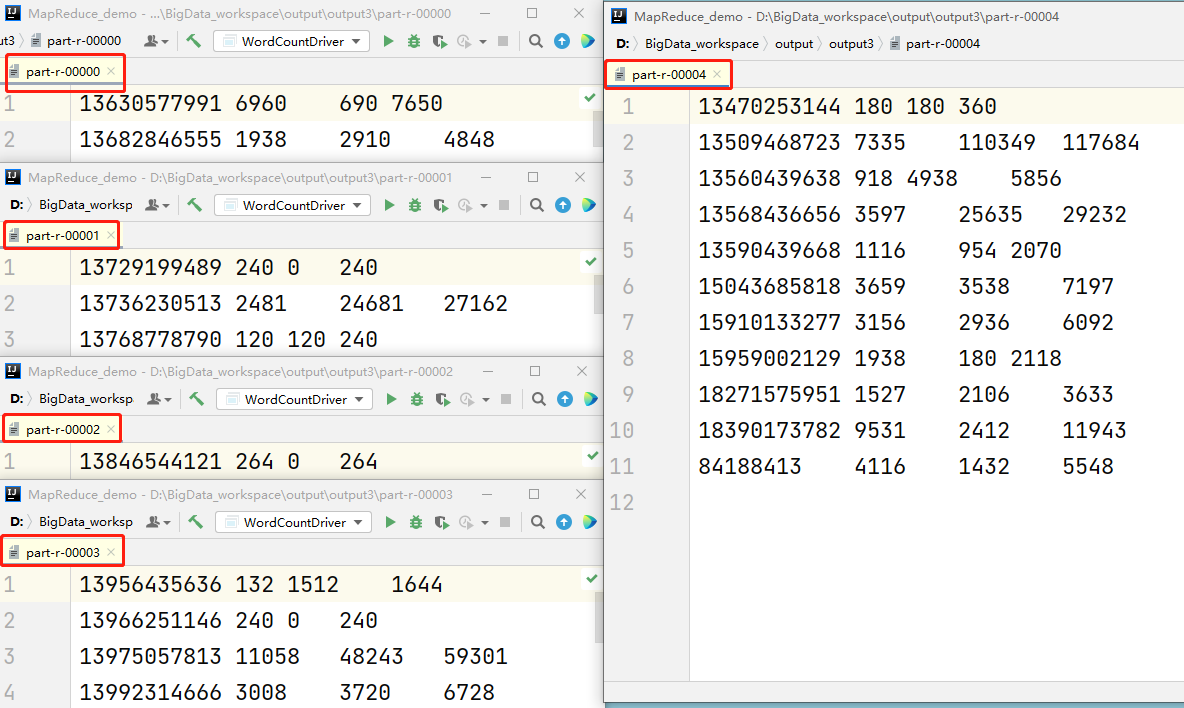The width and height of the screenshot is (1184, 708).
Task: Click phone number 13975057813 in part-r-00003
Action: coord(150,657)
